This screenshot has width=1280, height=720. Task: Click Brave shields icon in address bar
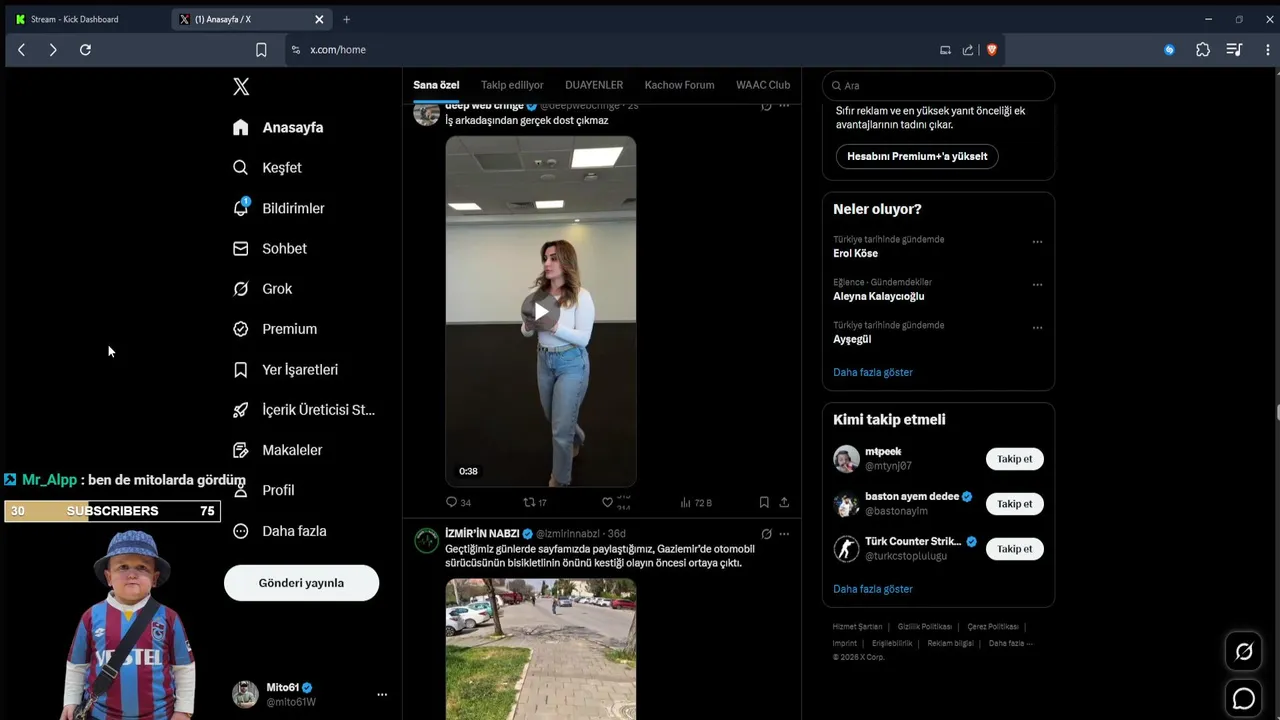[x=992, y=50]
